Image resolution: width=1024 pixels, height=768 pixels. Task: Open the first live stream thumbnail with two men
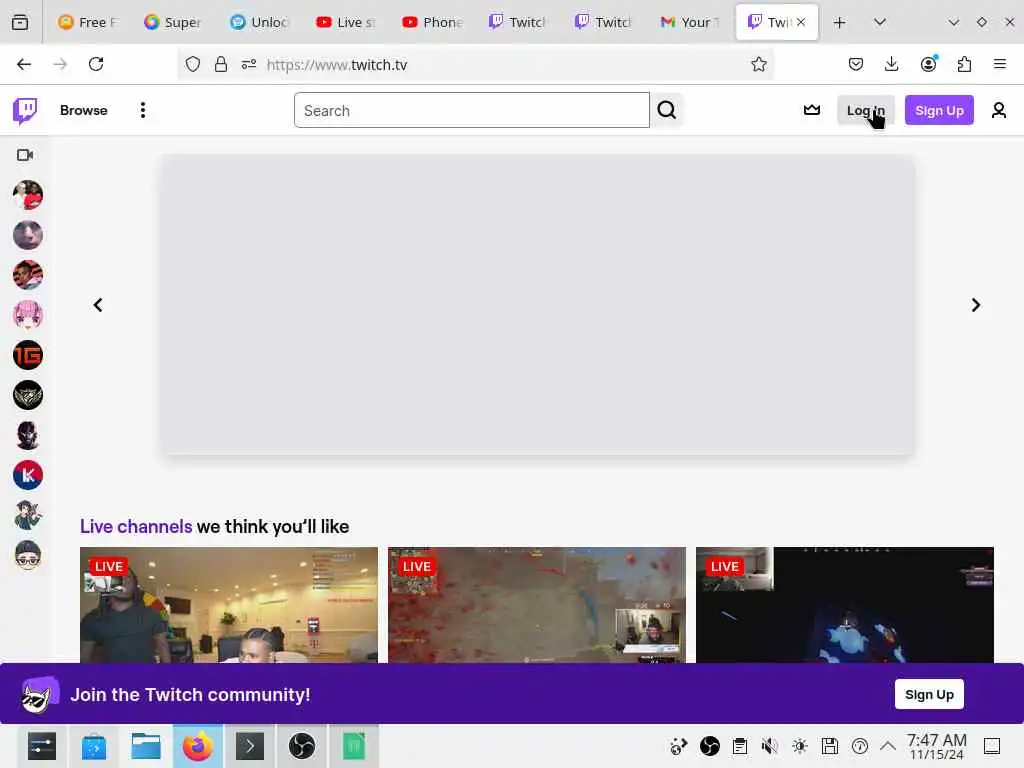click(x=229, y=605)
